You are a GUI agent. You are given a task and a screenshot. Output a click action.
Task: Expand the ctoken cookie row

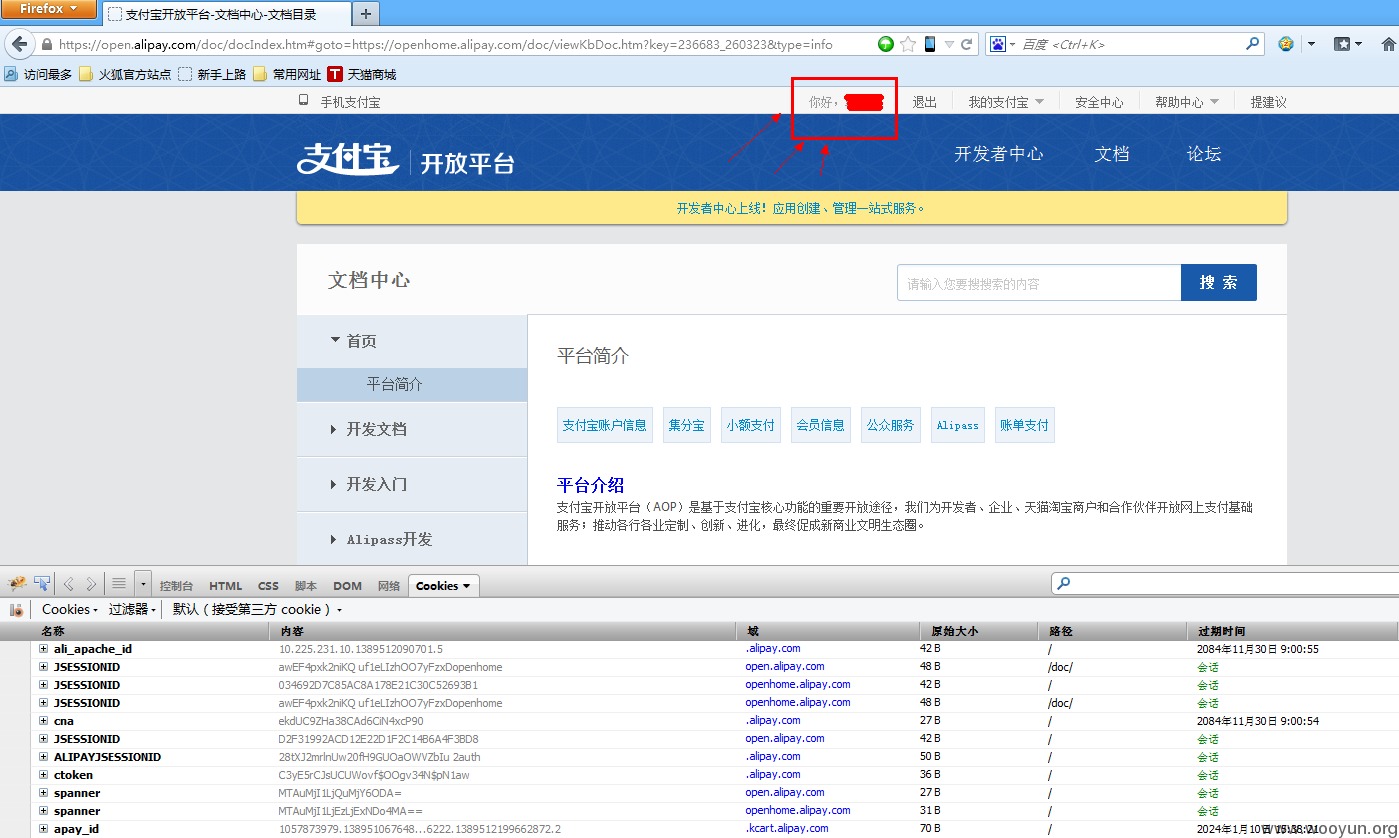(44, 775)
